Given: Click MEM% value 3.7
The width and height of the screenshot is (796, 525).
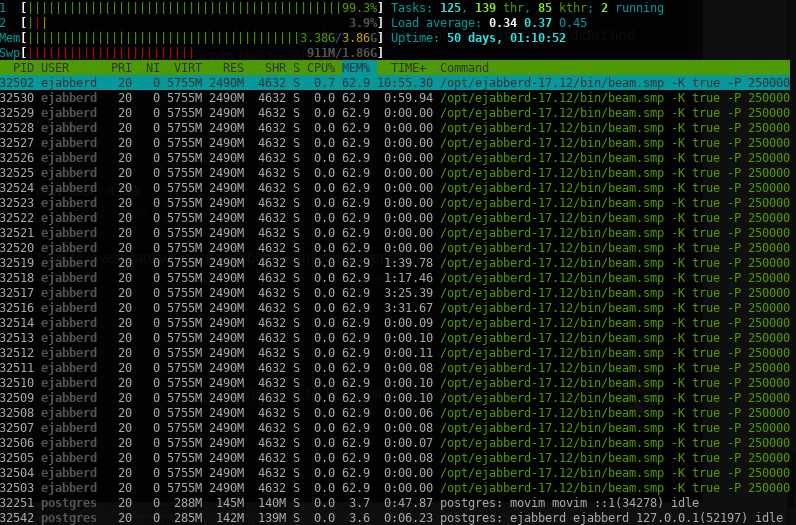Looking at the screenshot, I should click(359, 503).
